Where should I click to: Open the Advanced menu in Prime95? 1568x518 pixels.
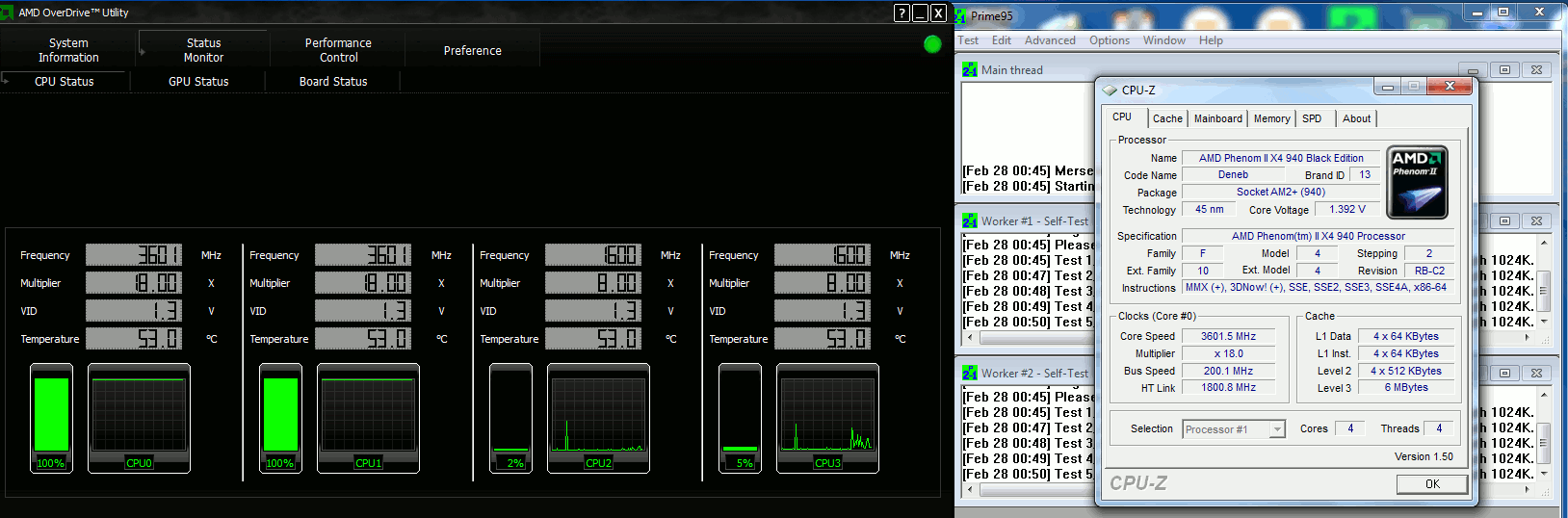(x=1050, y=40)
